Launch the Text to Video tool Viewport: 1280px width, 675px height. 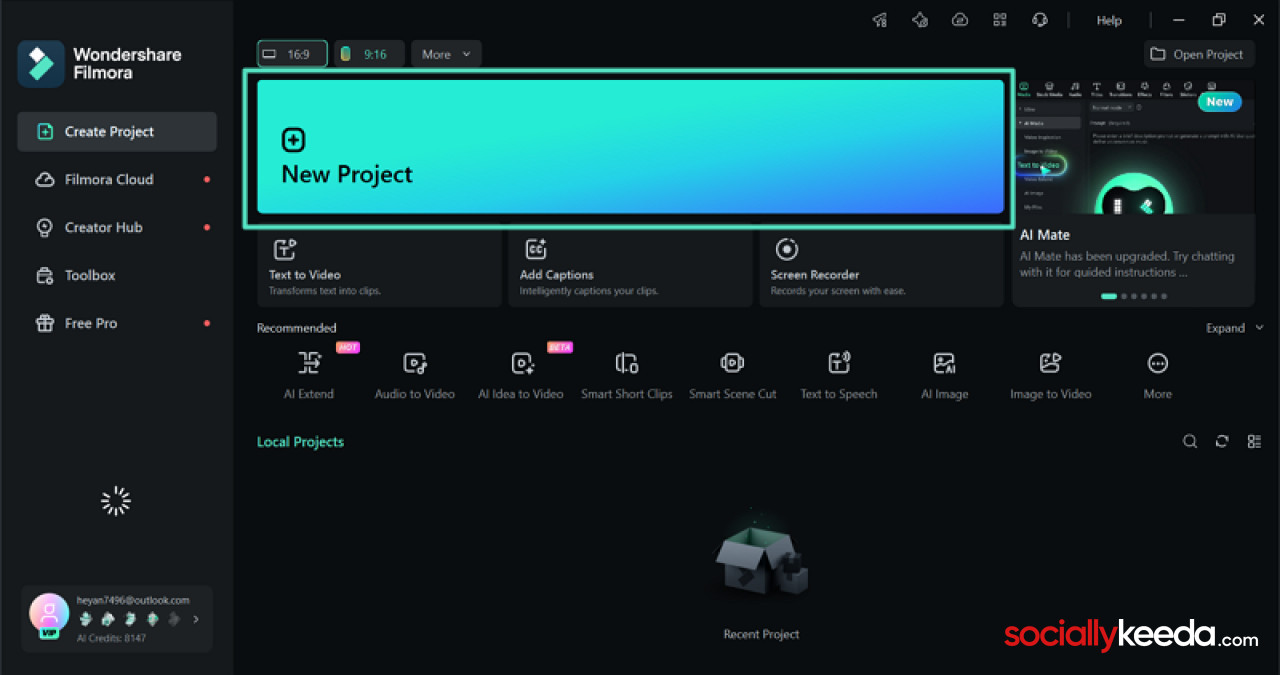379,268
